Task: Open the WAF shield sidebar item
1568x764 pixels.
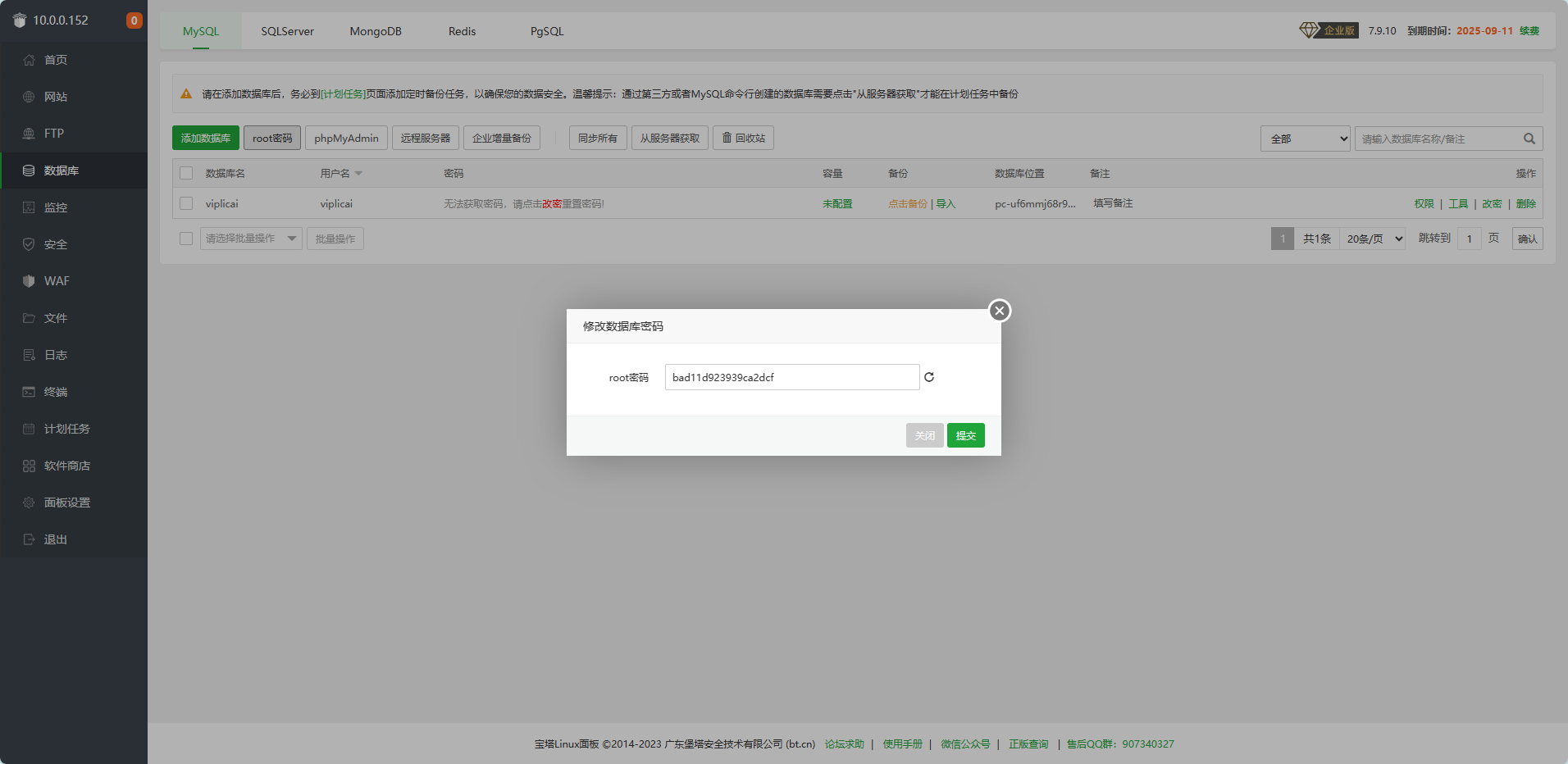Action: pyautogui.click(x=29, y=281)
